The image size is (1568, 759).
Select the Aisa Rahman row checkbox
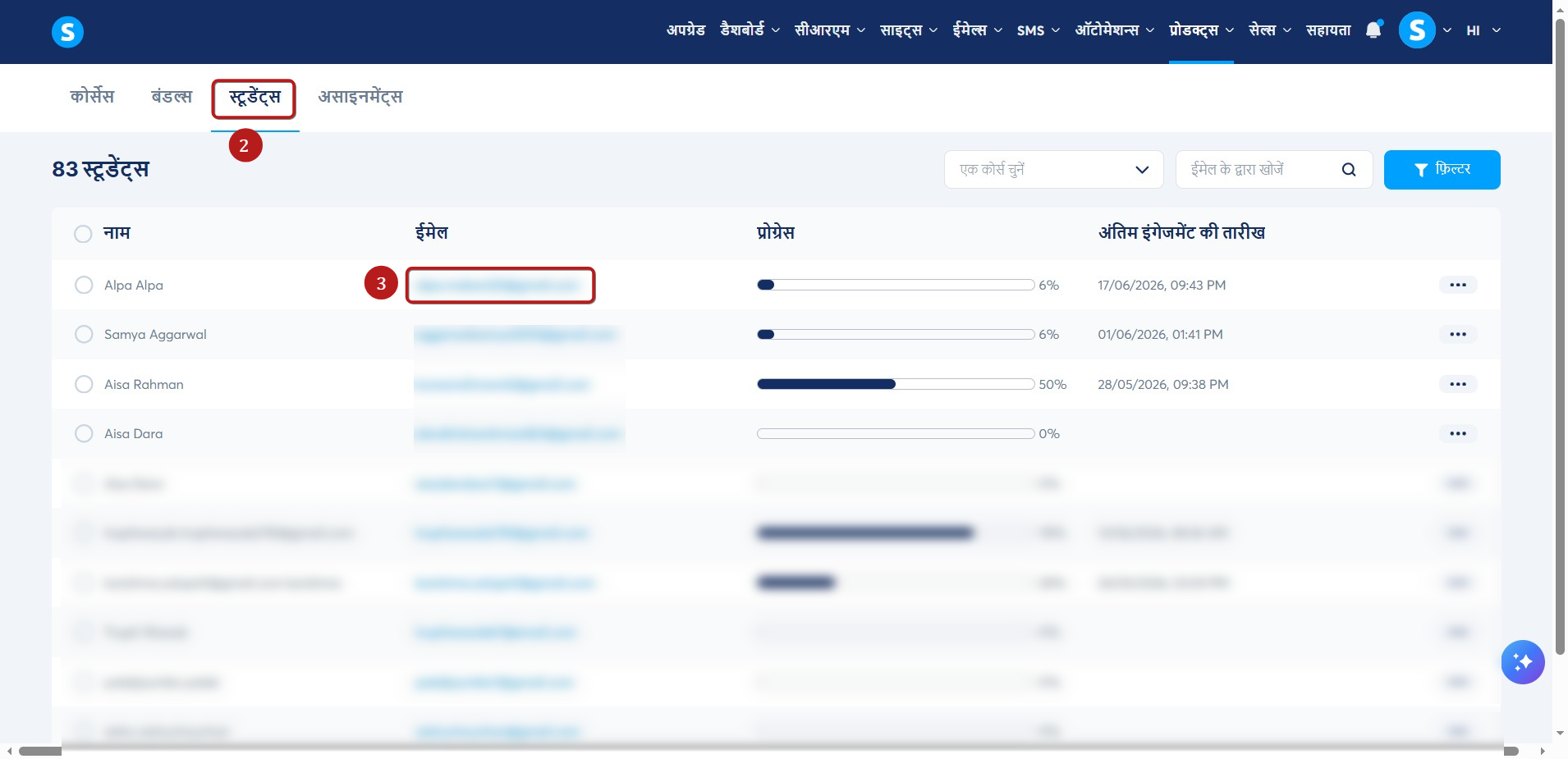tap(84, 384)
